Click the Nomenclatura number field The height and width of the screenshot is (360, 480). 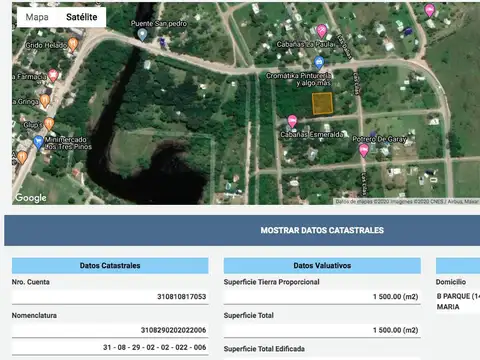pos(110,330)
